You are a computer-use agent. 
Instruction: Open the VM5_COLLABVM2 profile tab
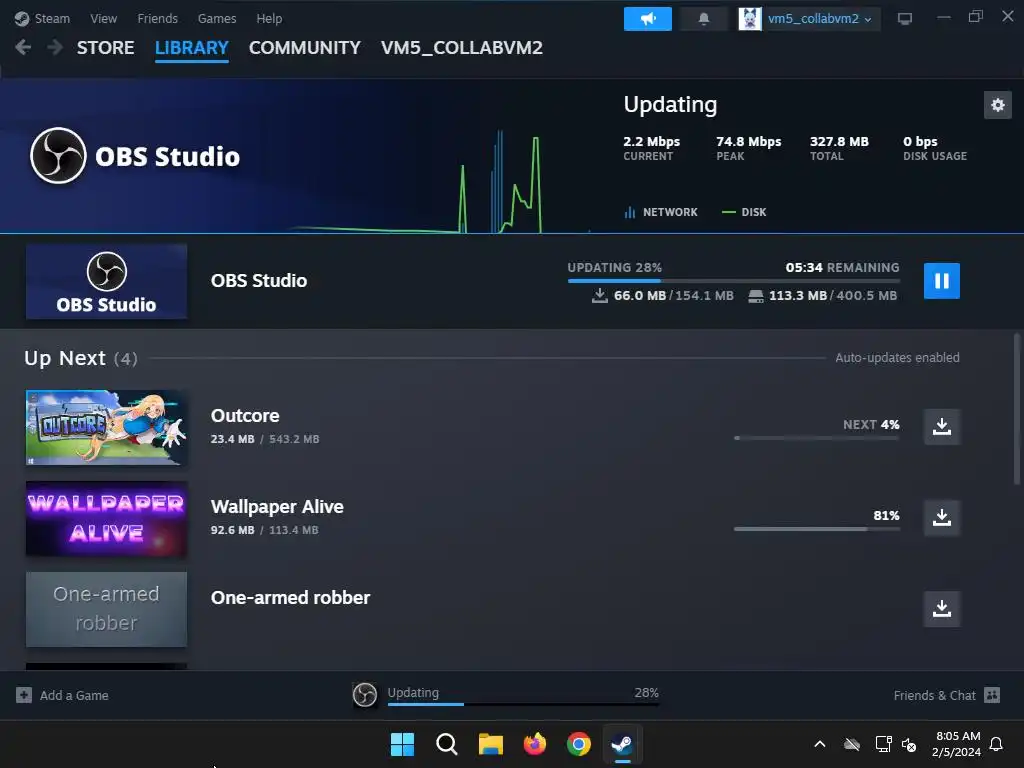point(462,48)
